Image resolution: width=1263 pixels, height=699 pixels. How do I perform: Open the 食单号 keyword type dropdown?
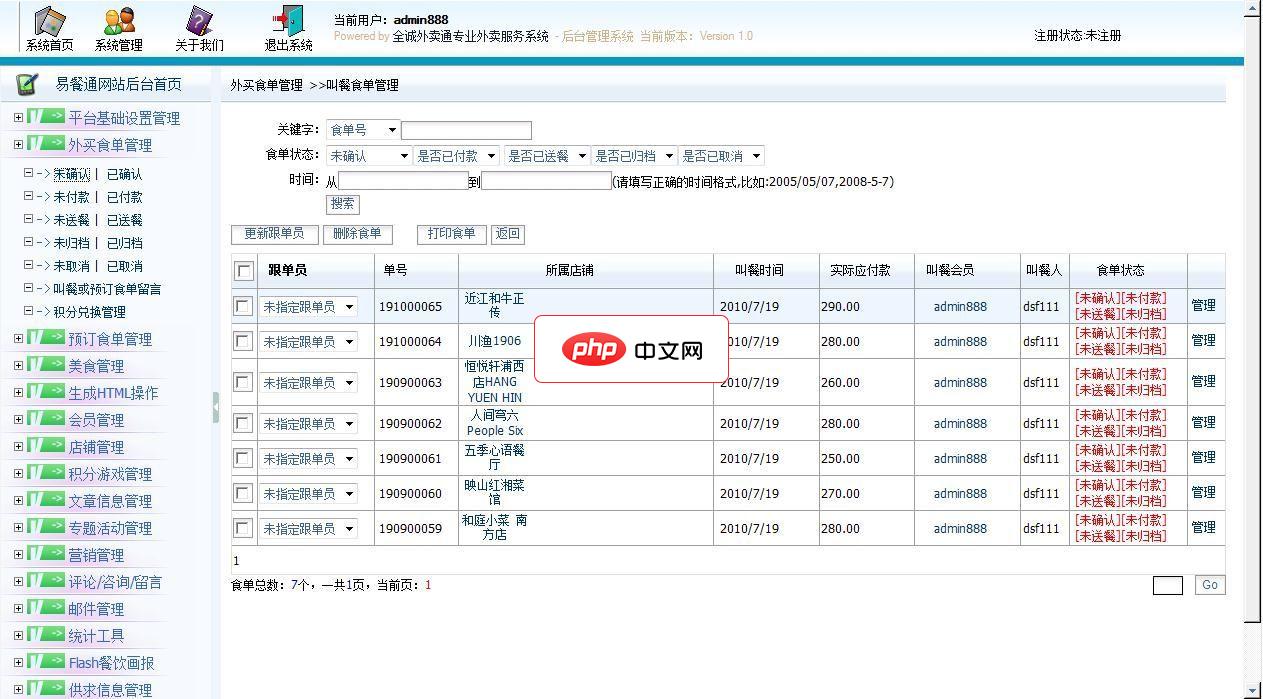pos(362,129)
